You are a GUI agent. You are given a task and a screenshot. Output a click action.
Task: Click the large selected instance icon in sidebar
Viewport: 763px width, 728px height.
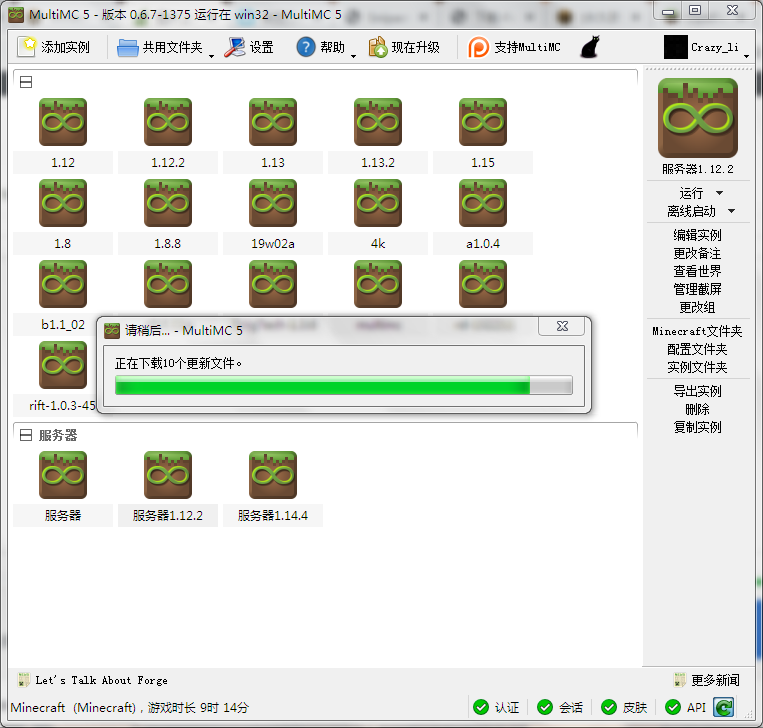tap(698, 118)
